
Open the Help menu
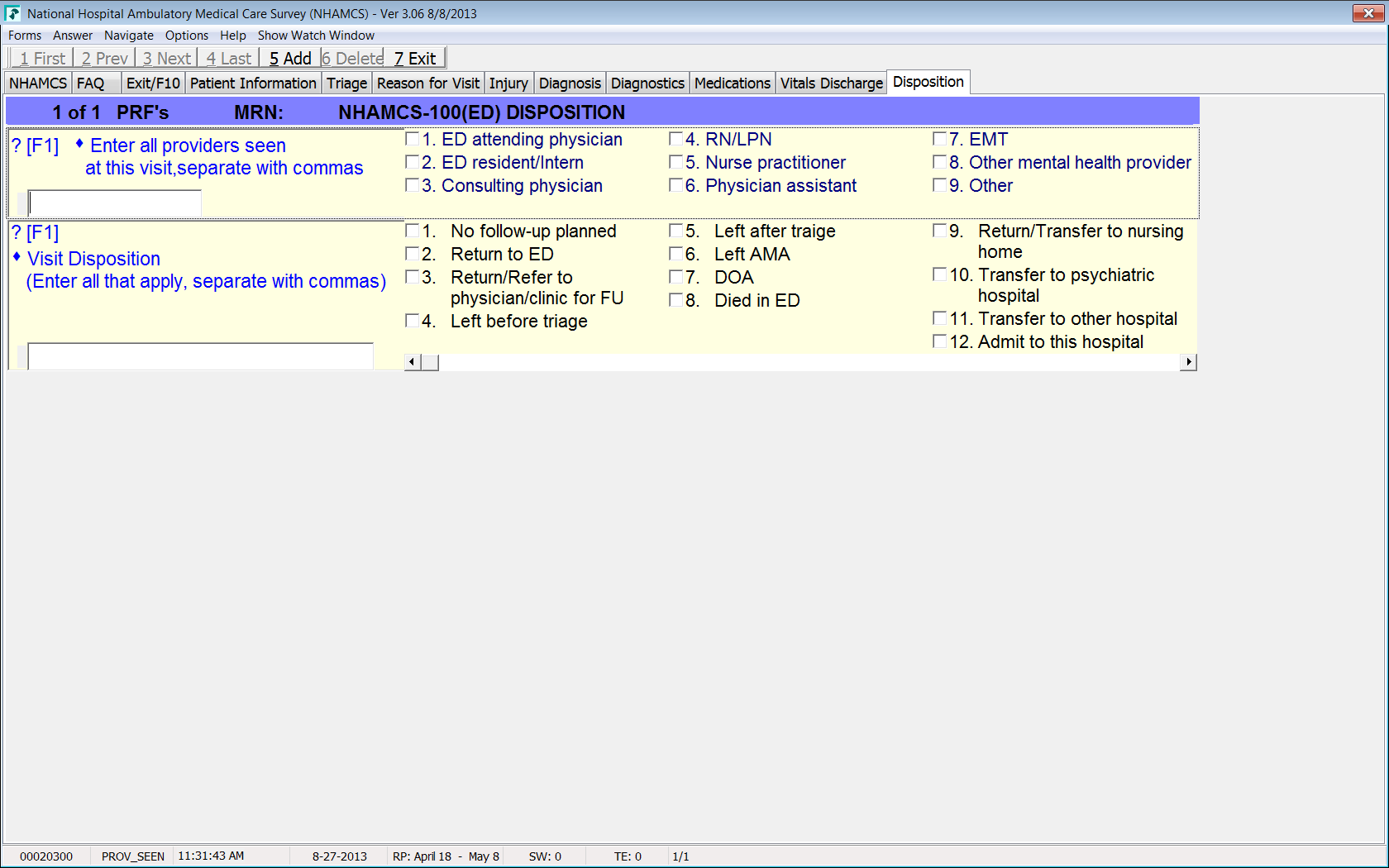(x=233, y=36)
